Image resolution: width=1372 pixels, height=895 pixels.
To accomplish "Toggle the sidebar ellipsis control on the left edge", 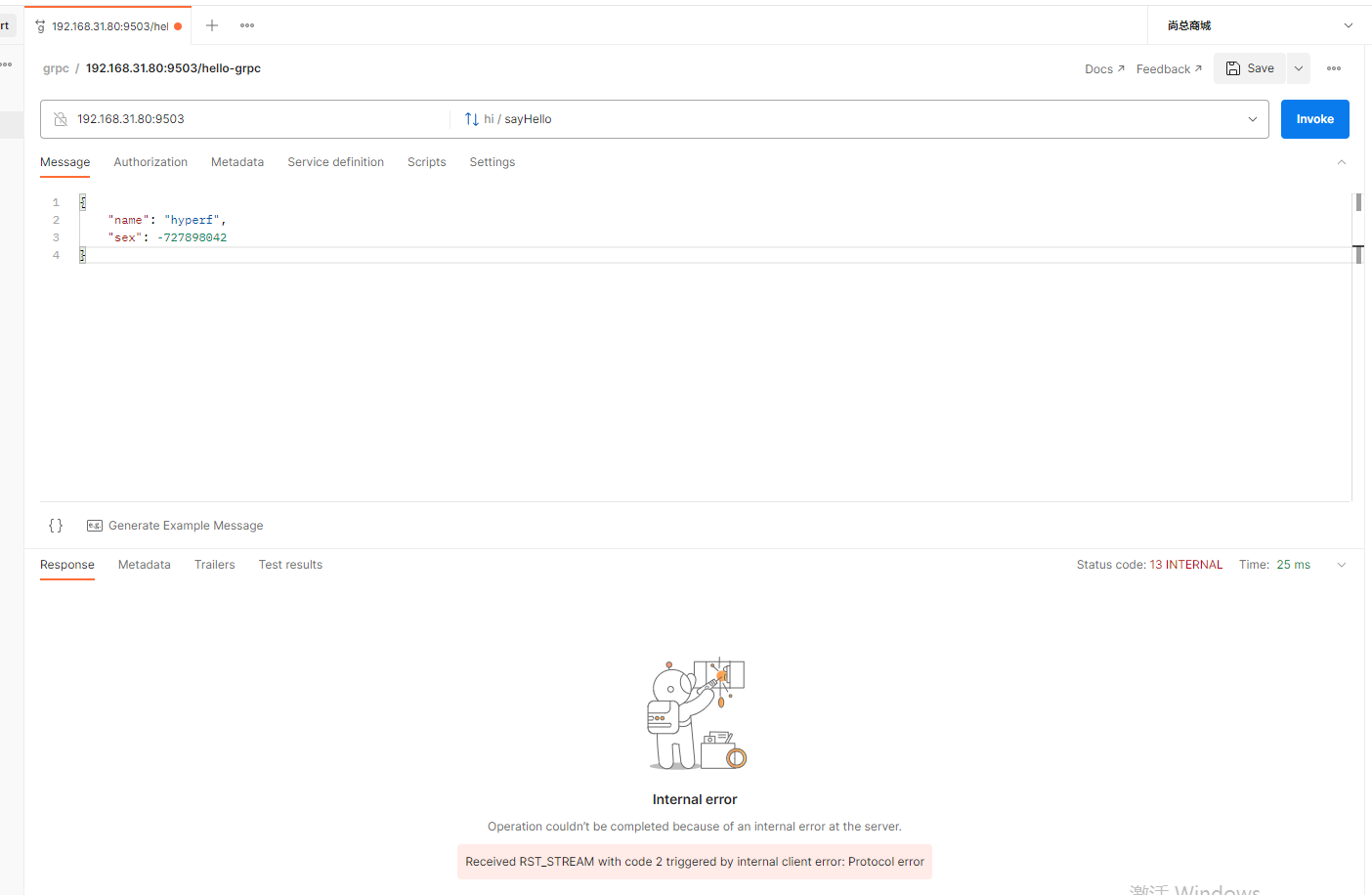I will (x=6, y=63).
